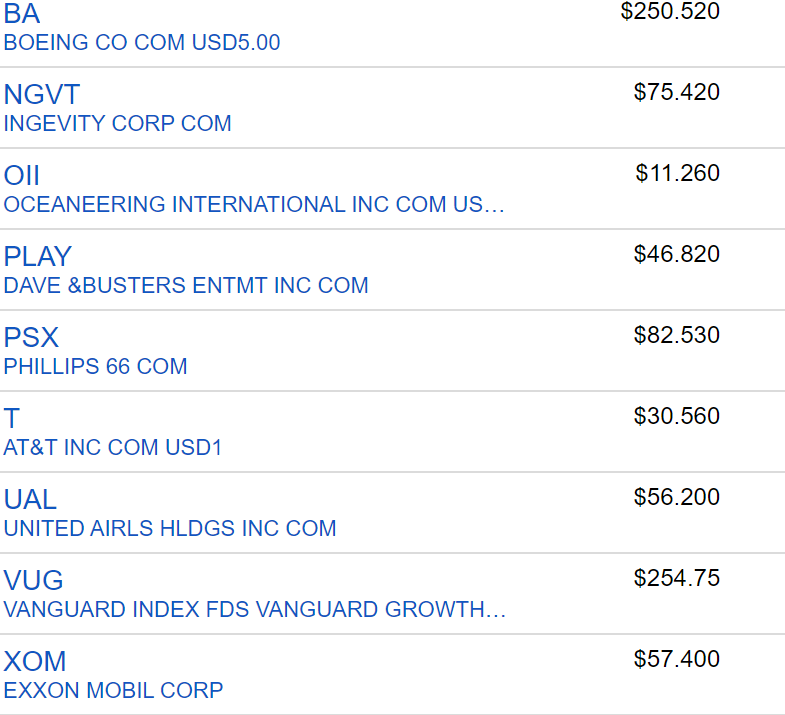Click VANGUARD INDEX FDS VANGUARD GROWTH name
785x715 pixels.
tap(254, 610)
